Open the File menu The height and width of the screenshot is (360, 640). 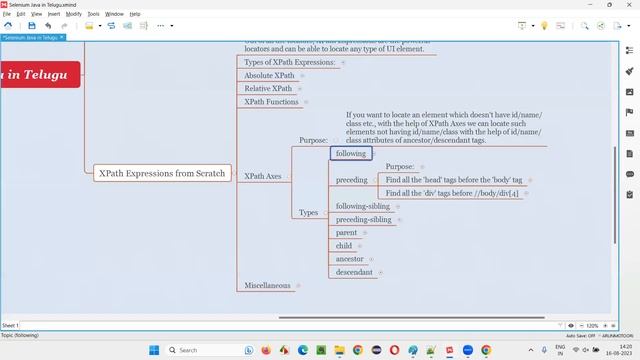7,14
